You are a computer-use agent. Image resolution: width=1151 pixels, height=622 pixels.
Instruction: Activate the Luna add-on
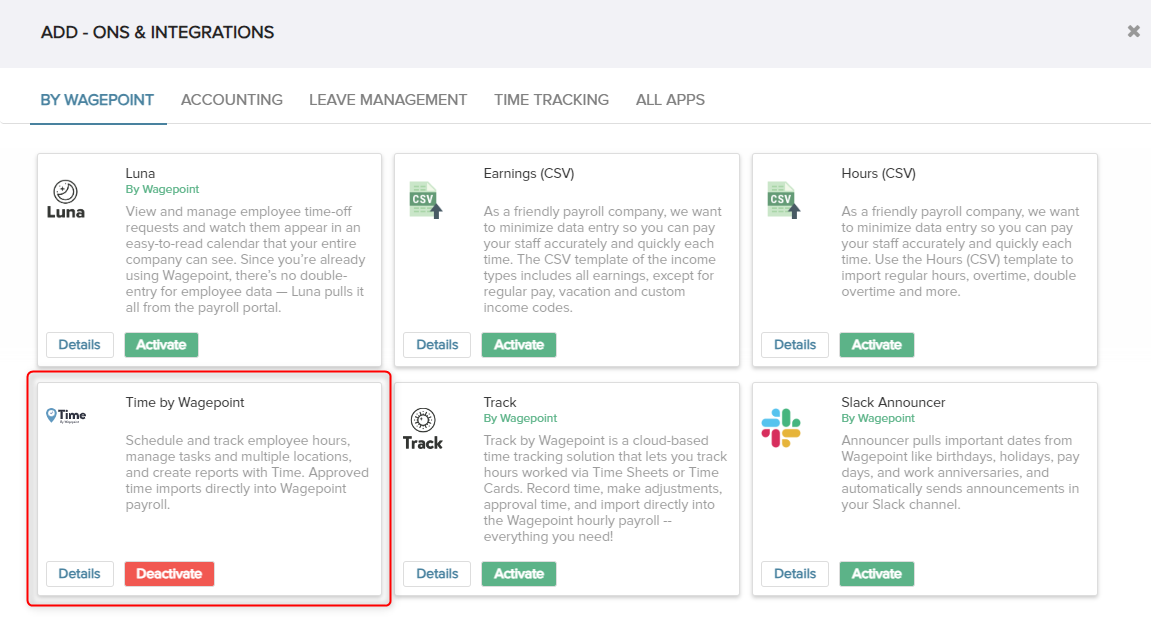161,344
